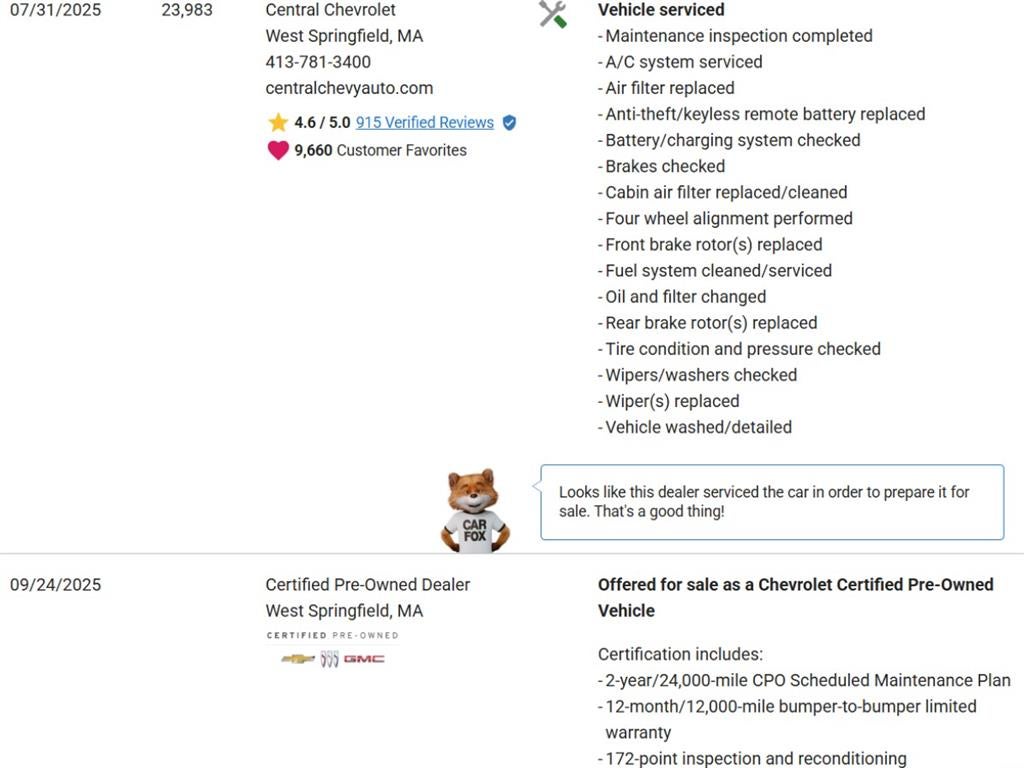Visit the centralchevyauto.com website
The width and height of the screenshot is (1024, 768).
pyautogui.click(x=349, y=88)
